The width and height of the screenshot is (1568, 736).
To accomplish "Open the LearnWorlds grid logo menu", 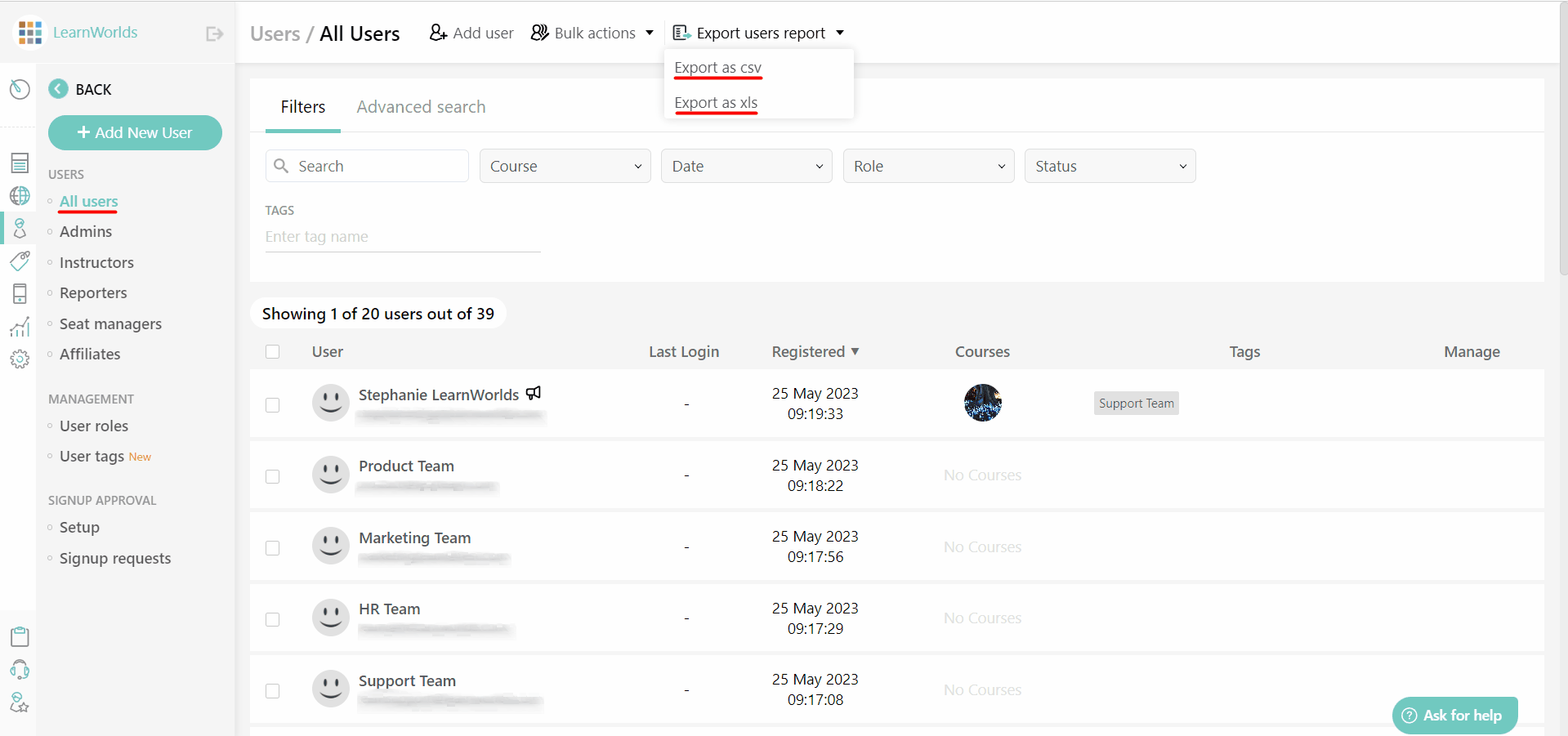I will [29, 32].
